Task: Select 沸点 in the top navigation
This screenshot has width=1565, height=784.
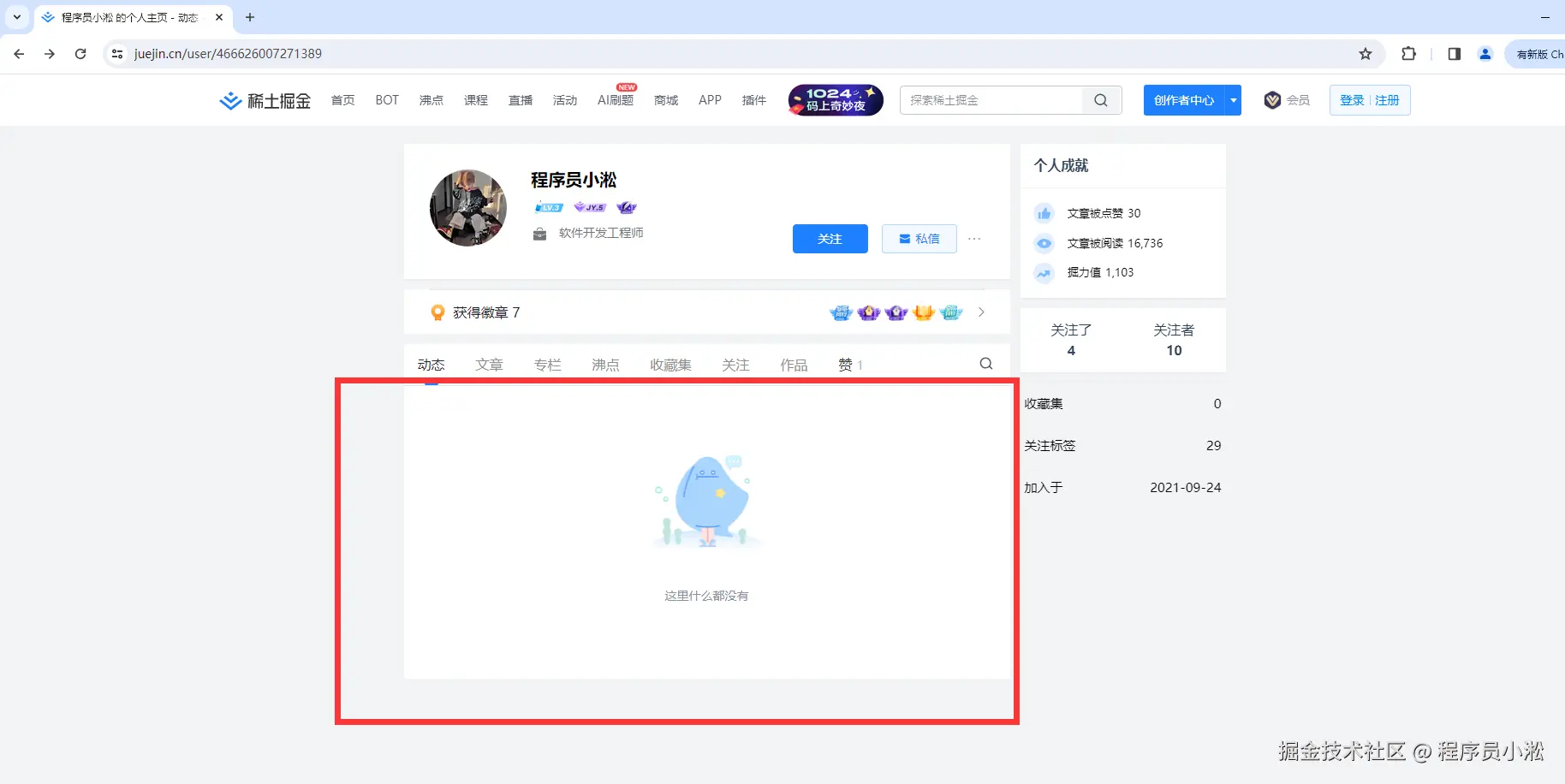Action: click(431, 100)
